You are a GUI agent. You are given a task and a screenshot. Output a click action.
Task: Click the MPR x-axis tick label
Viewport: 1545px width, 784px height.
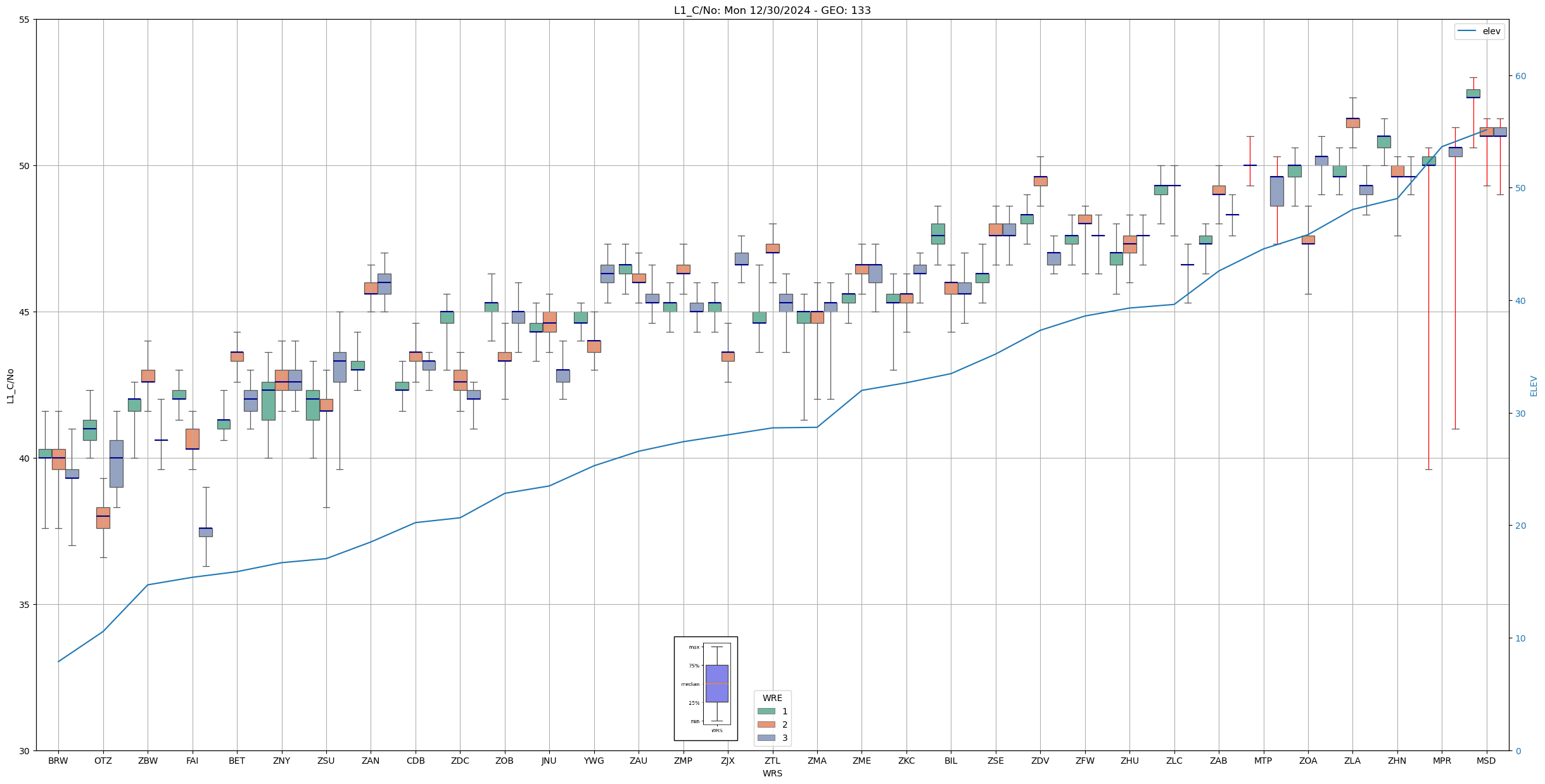1442,761
